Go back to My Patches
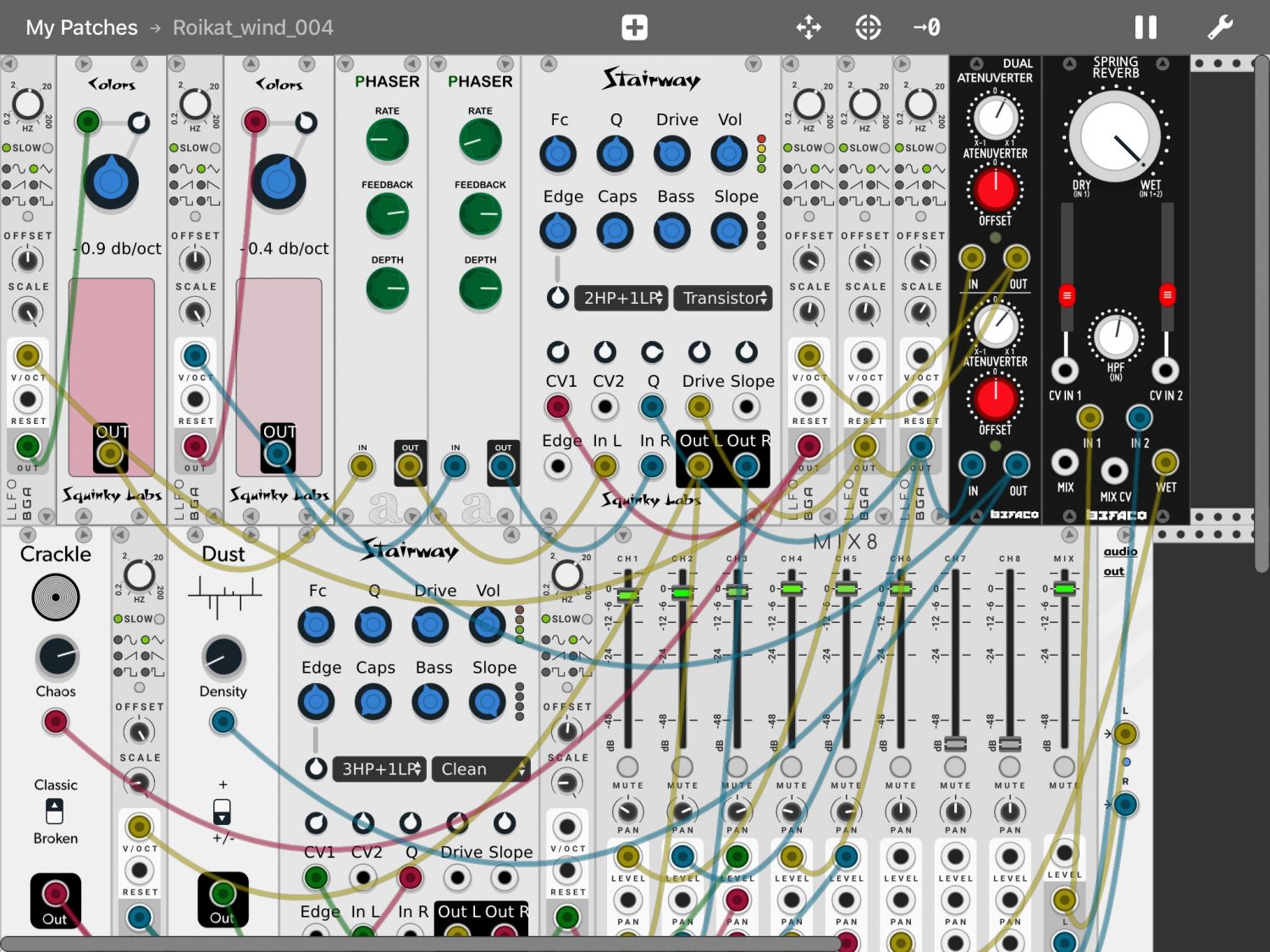 (x=81, y=27)
